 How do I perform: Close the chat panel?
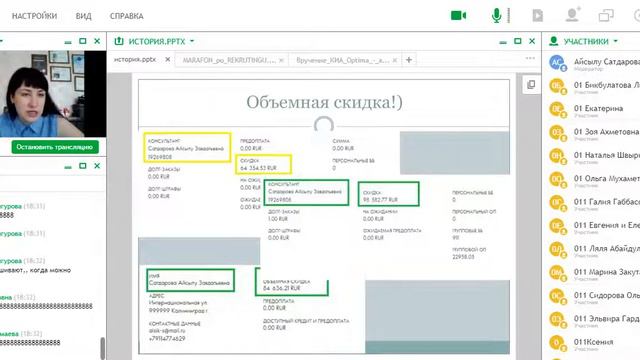97,166
